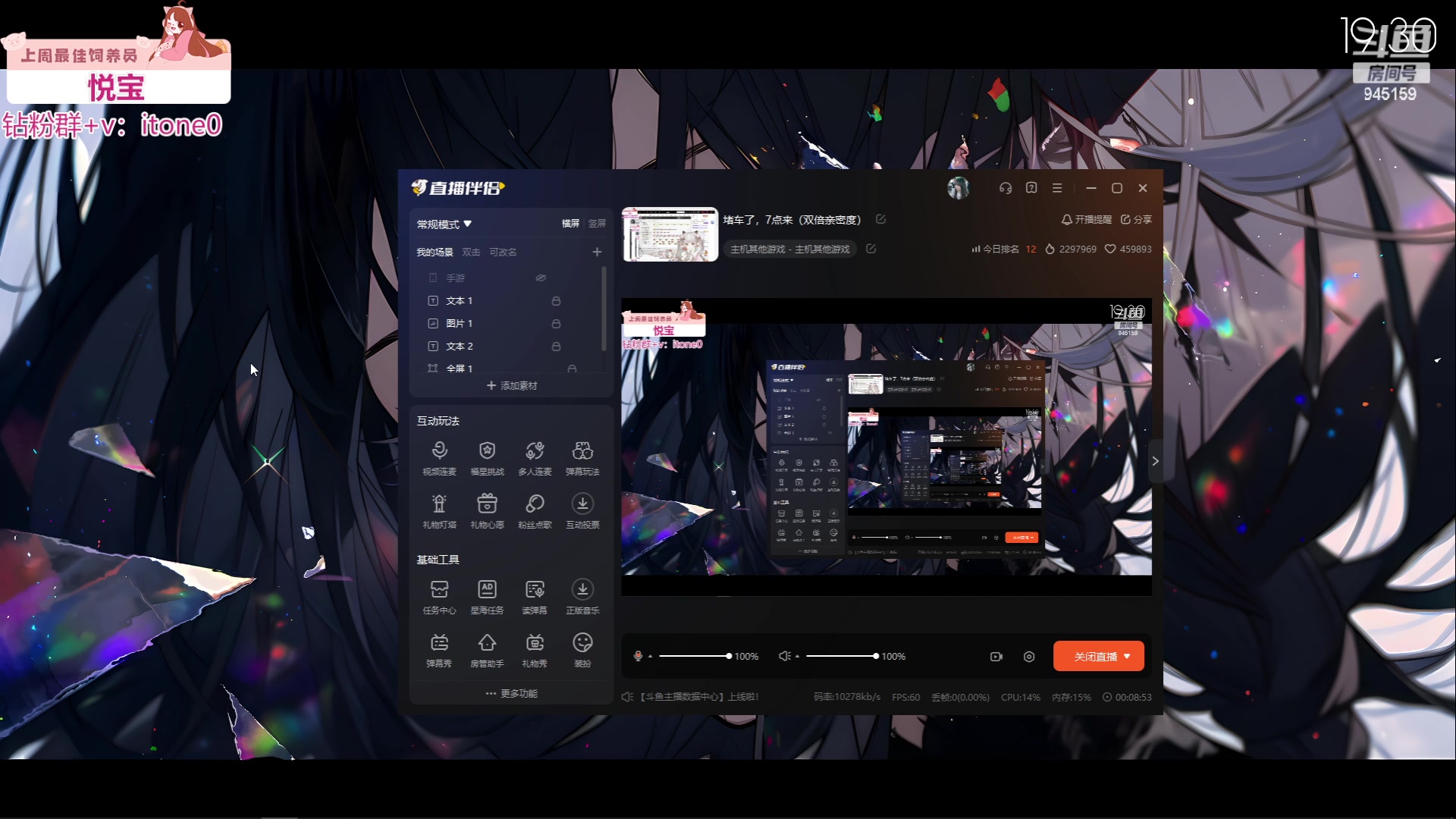Expand the right side panel arrow

click(x=1155, y=461)
